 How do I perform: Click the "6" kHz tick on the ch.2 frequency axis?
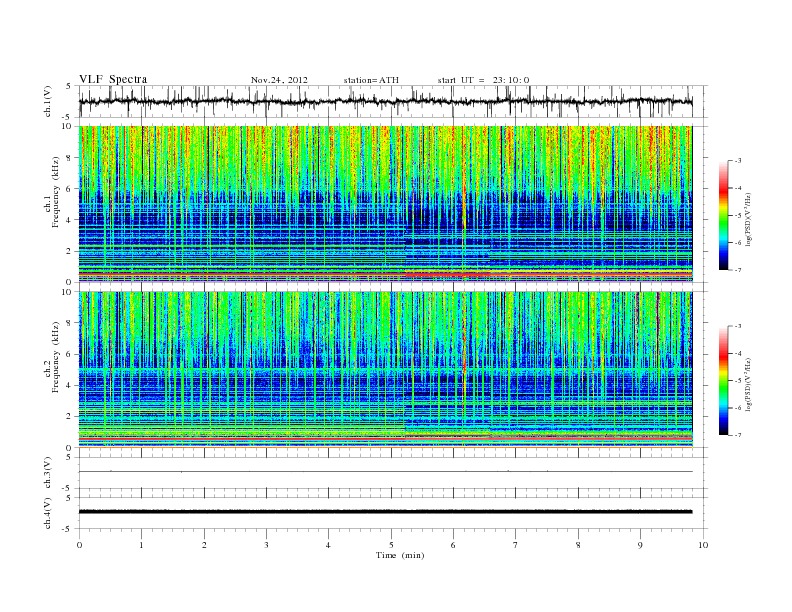coord(70,354)
